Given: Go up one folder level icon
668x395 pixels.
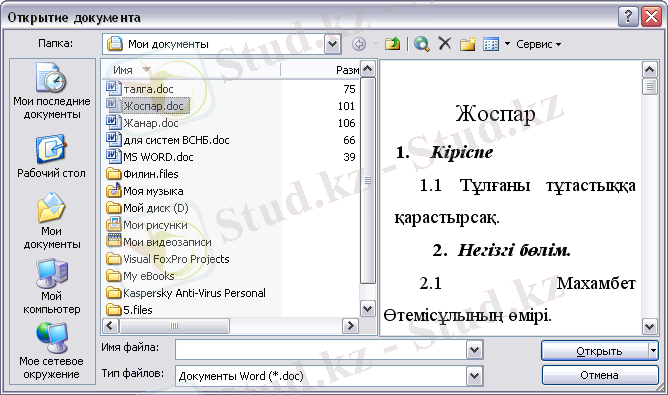Looking at the screenshot, I should click(392, 43).
